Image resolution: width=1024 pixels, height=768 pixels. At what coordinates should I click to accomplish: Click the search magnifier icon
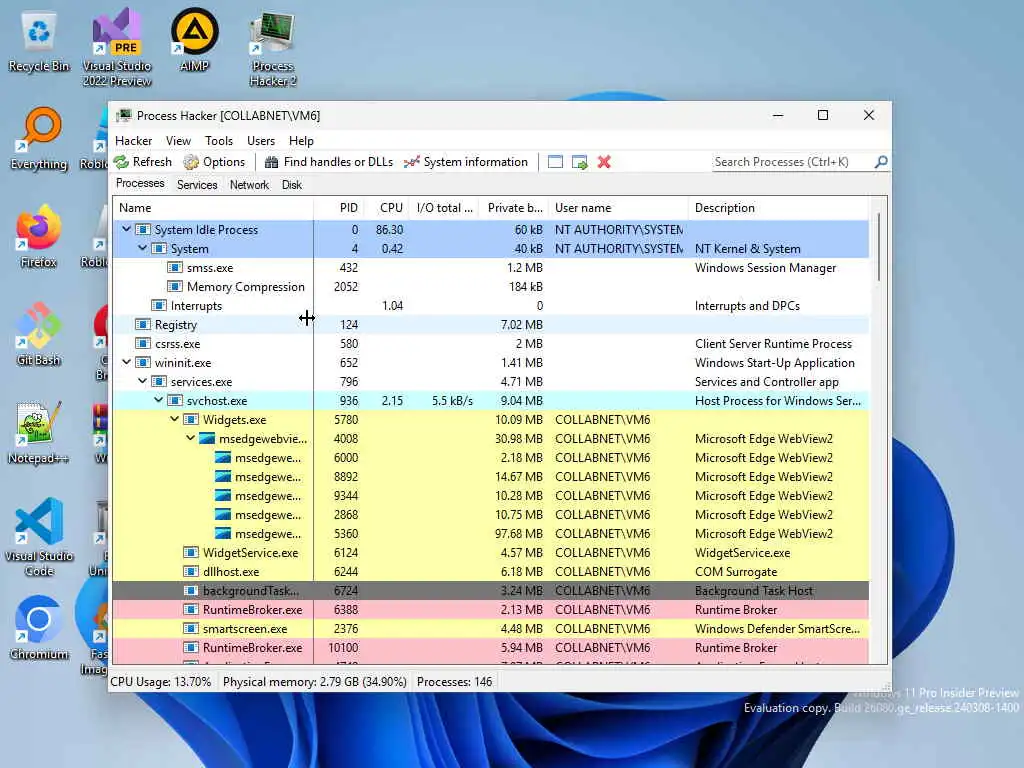click(x=881, y=161)
